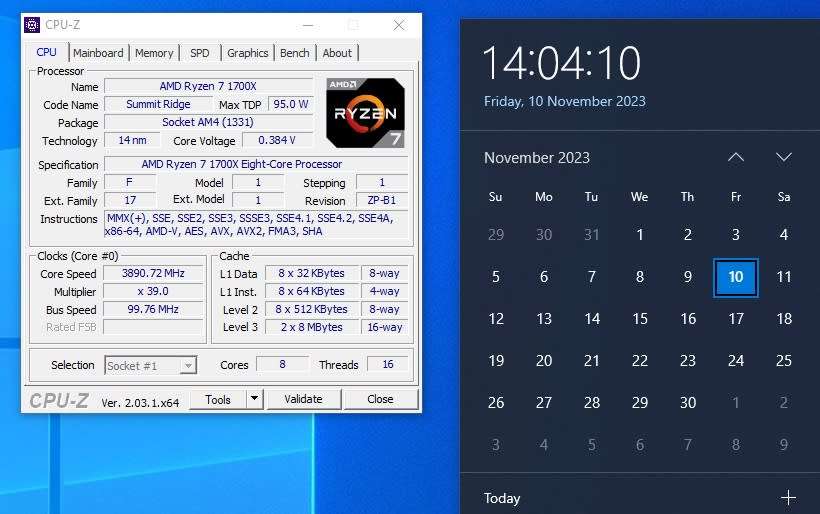The image size is (820, 514).
Task: Click the Validate button
Action: pyautogui.click(x=303, y=399)
